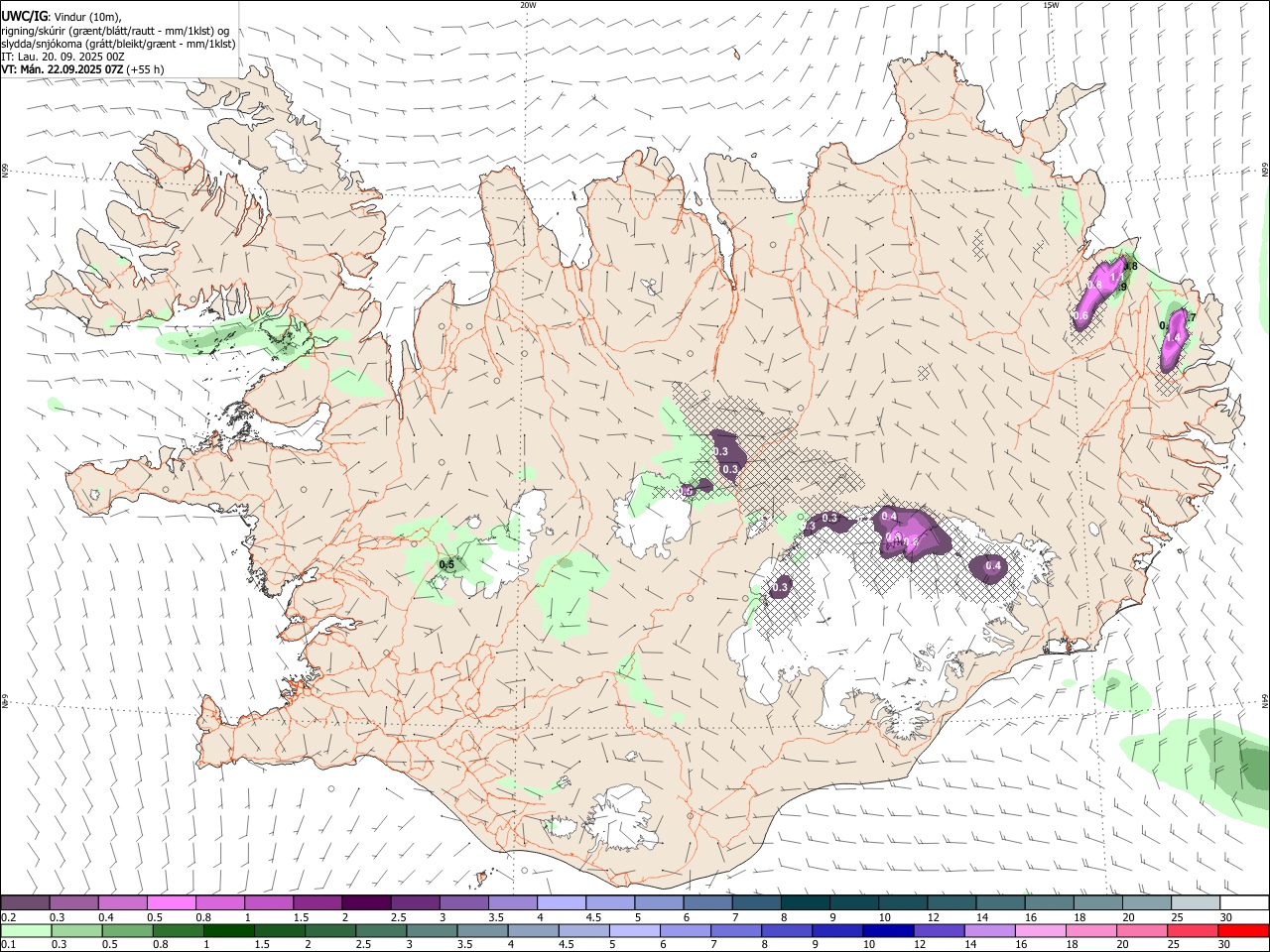The image size is (1270, 952).
Task: Click the '0.1' label in the lower legend
Action: pos(8,945)
